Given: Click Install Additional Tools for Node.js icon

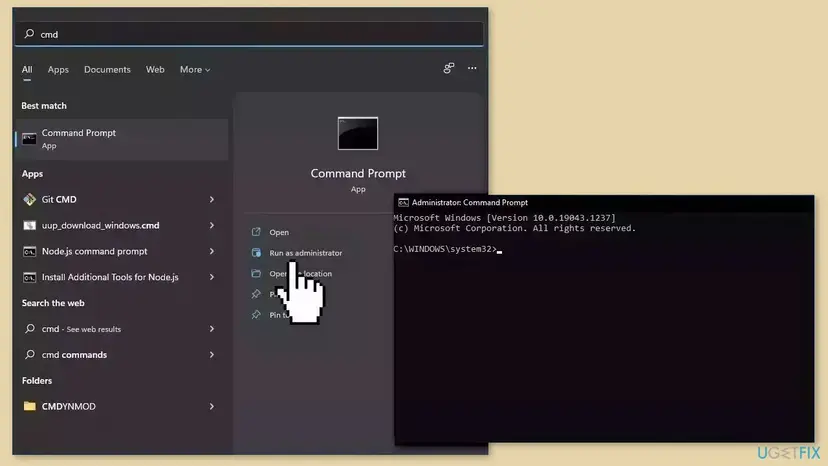Looking at the screenshot, I should 29,277.
